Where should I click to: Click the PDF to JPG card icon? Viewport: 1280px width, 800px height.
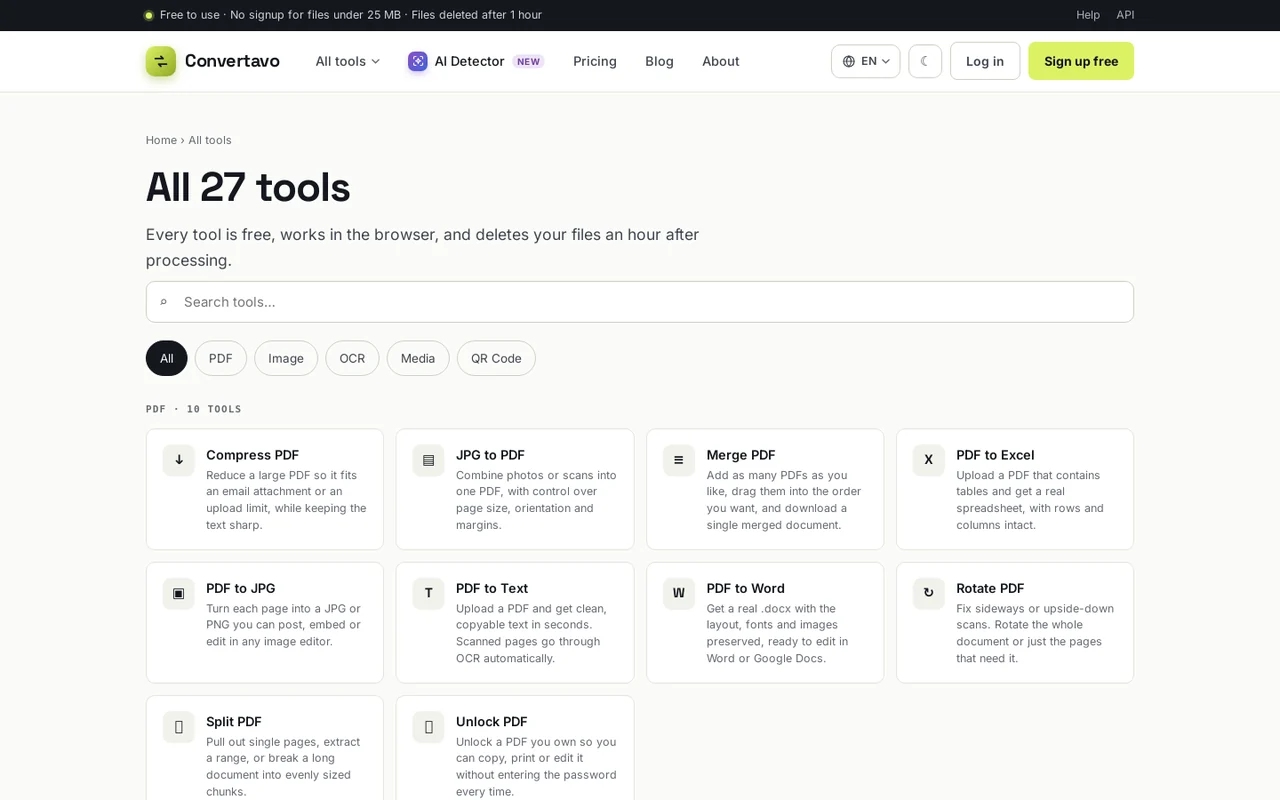point(179,593)
